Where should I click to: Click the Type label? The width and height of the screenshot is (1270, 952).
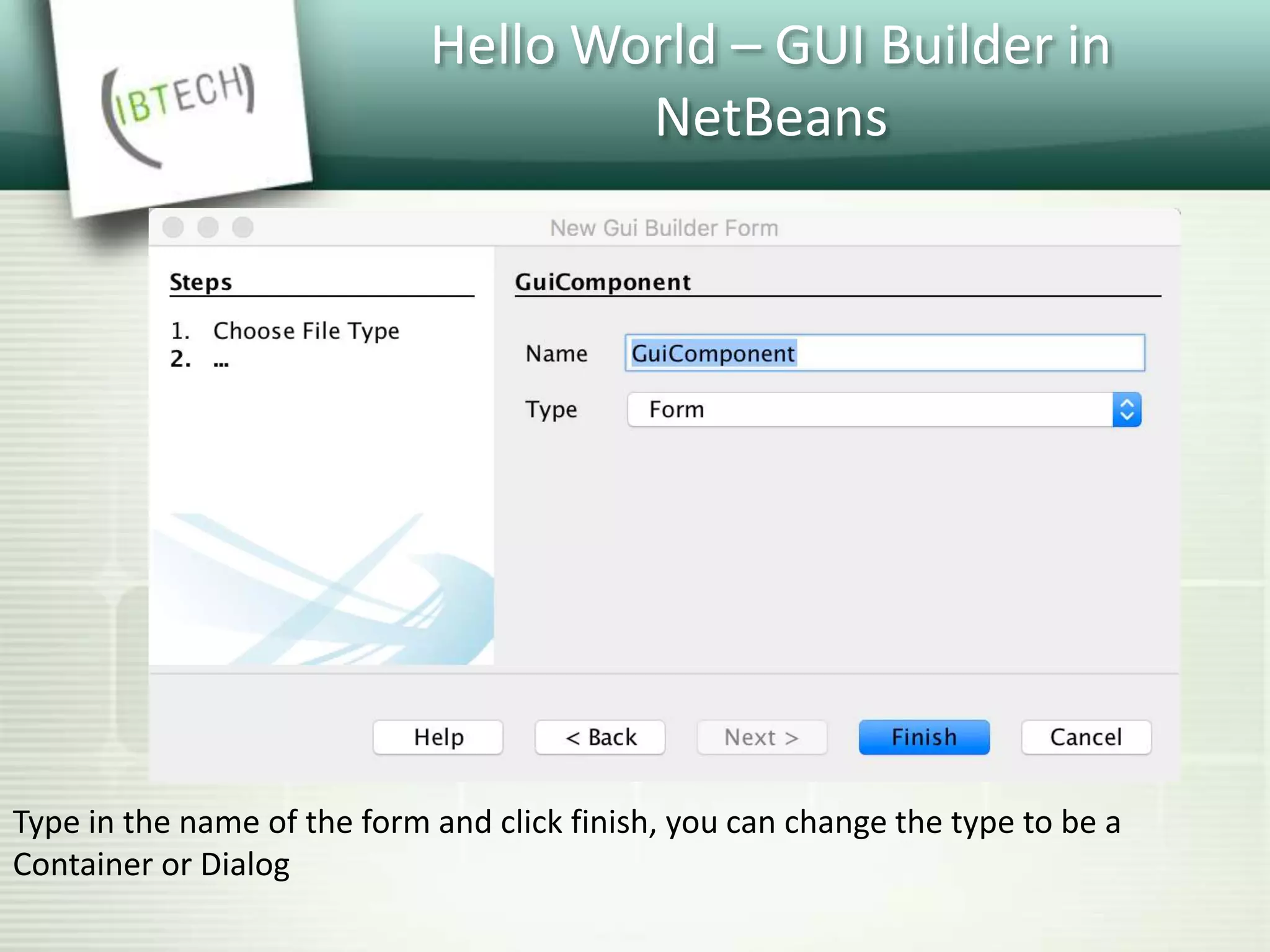tap(551, 410)
